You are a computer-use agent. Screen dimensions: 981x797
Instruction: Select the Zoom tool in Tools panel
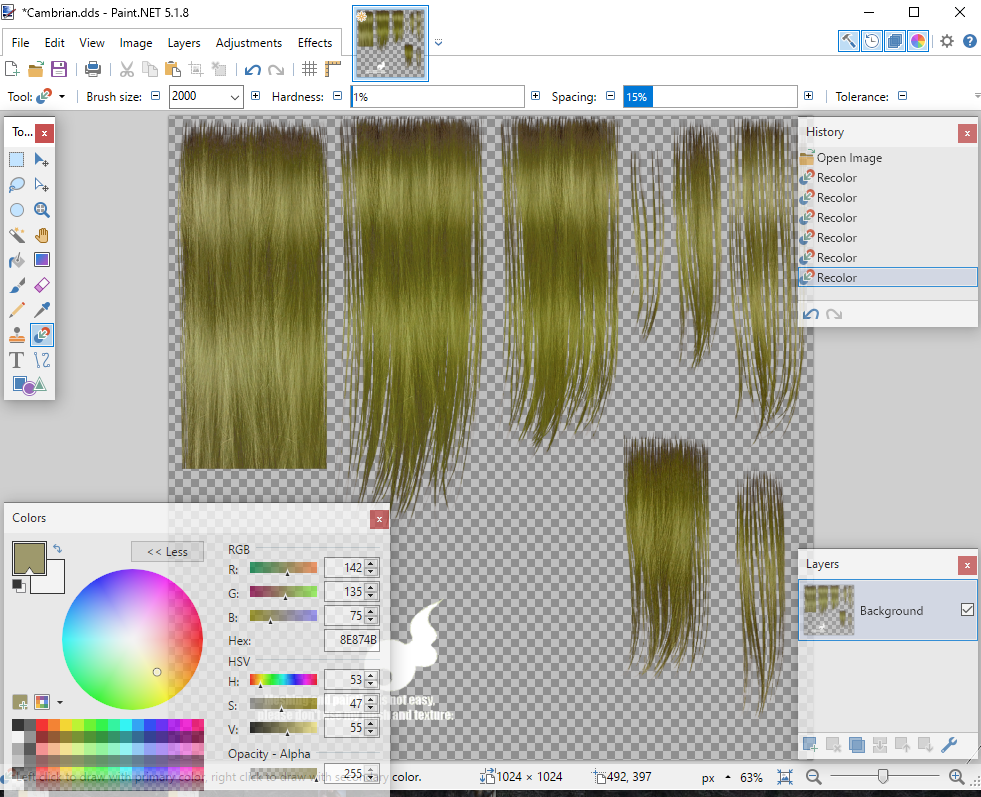(42, 210)
